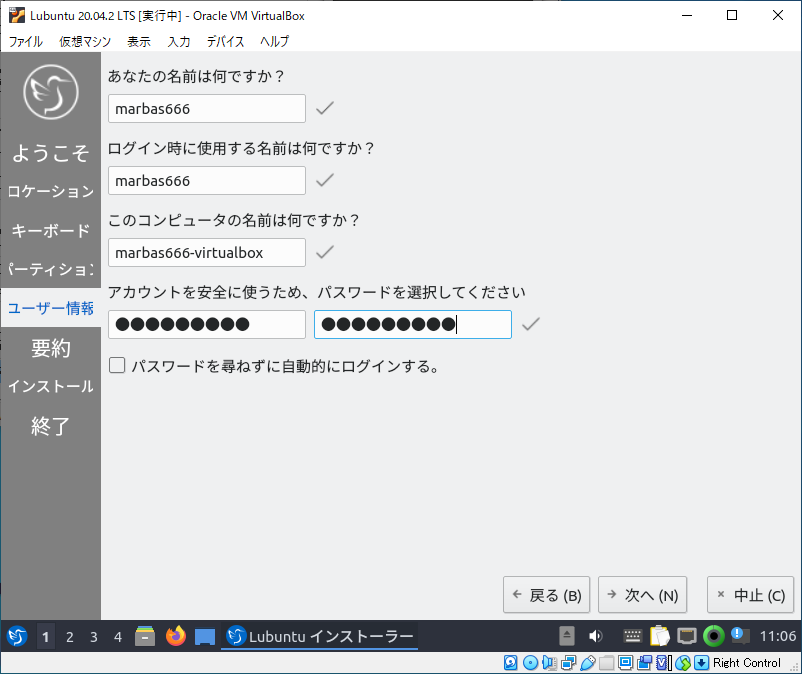This screenshot has height=674, width=802.
Task: Click the VirtualBox display status icon
Action: [626, 663]
